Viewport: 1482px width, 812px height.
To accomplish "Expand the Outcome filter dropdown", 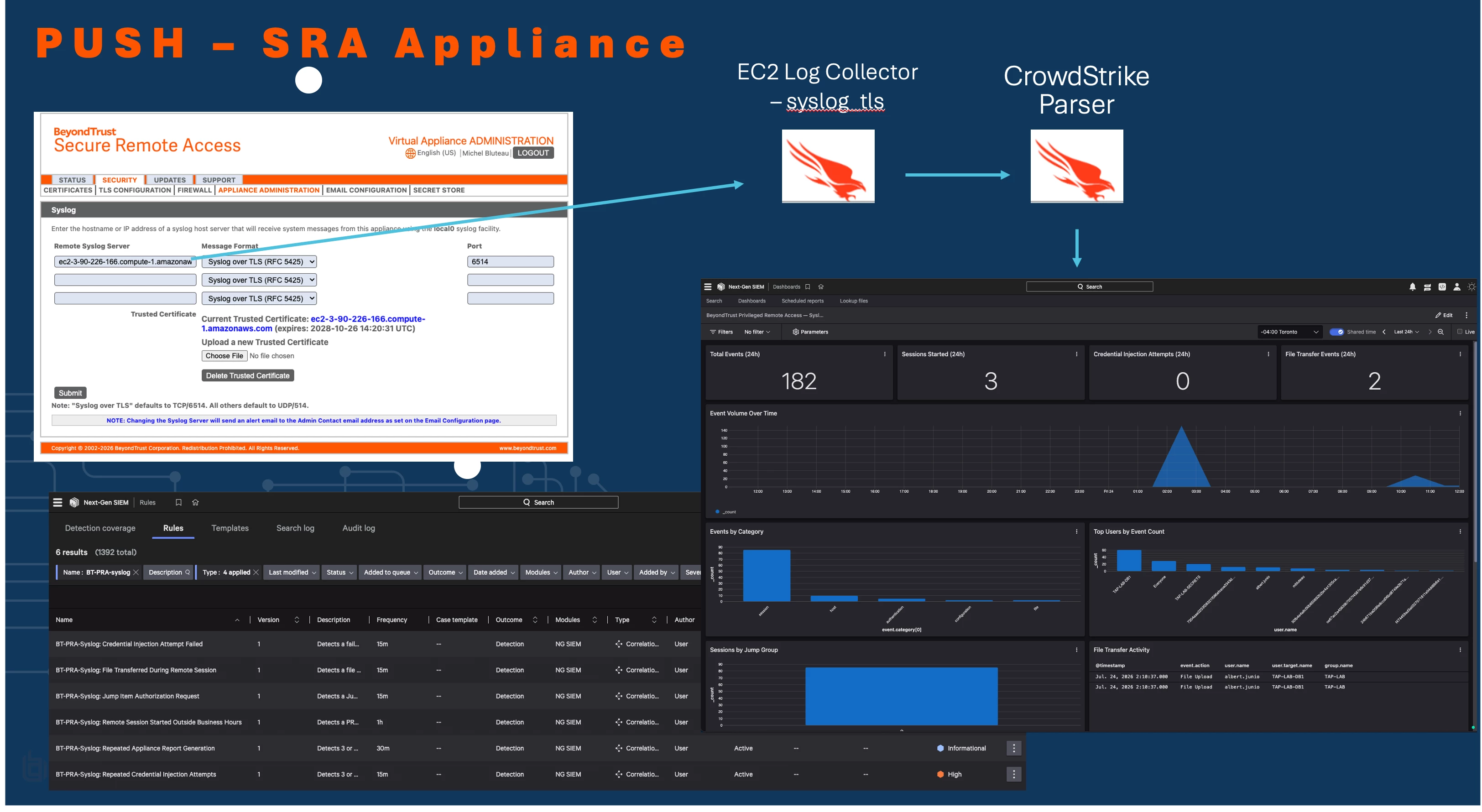I will point(445,573).
